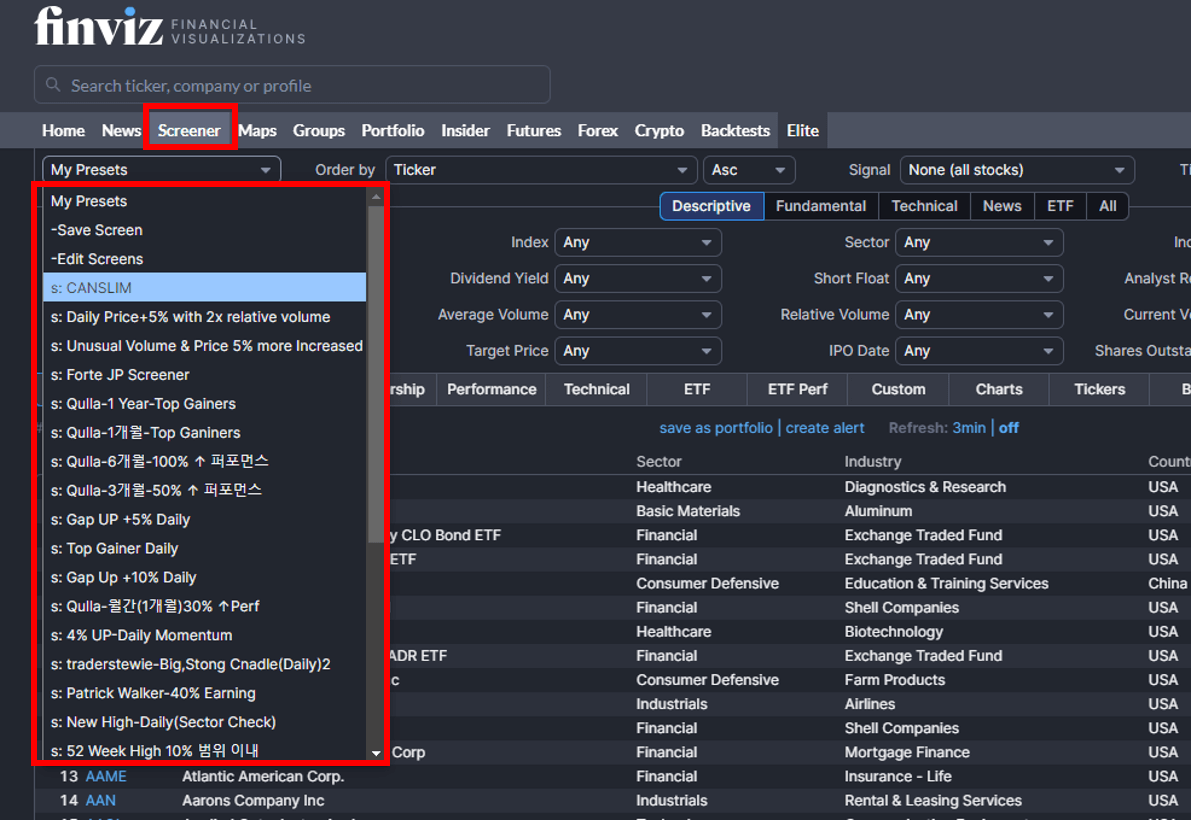Open the AAME ticker link
This screenshot has width=1191, height=820.
point(106,776)
